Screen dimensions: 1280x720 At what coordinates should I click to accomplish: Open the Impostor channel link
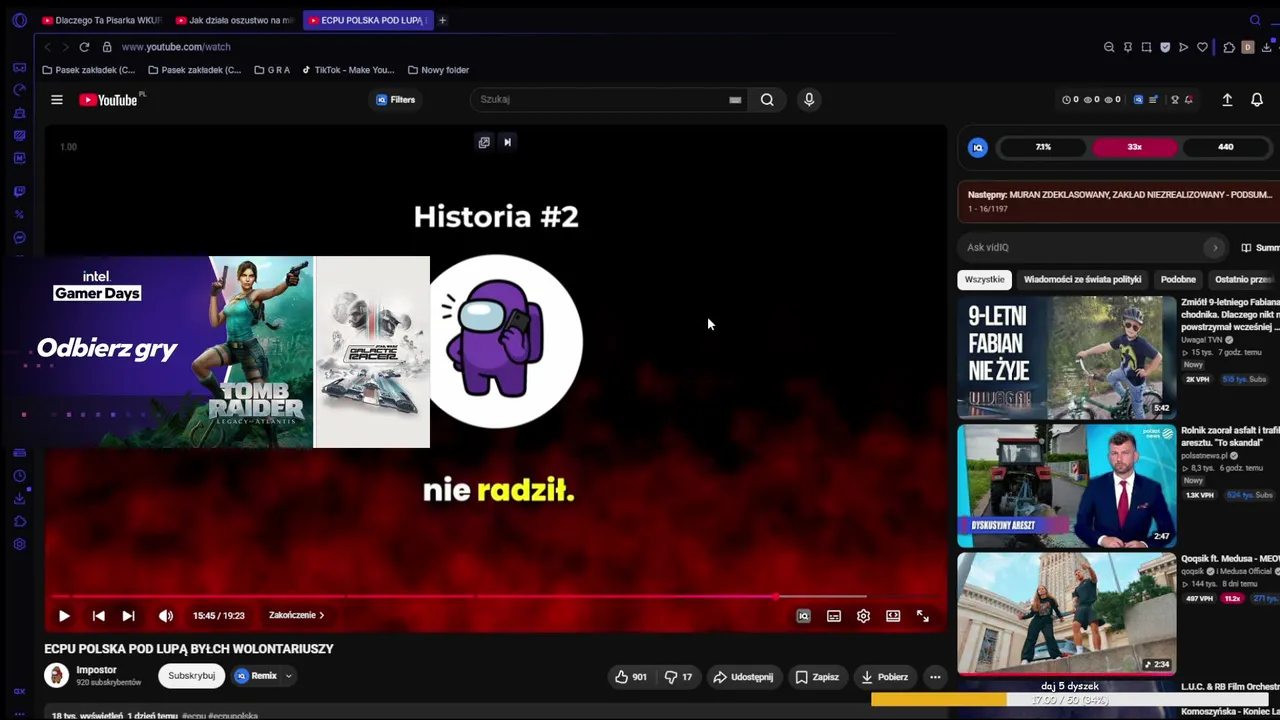(96, 669)
